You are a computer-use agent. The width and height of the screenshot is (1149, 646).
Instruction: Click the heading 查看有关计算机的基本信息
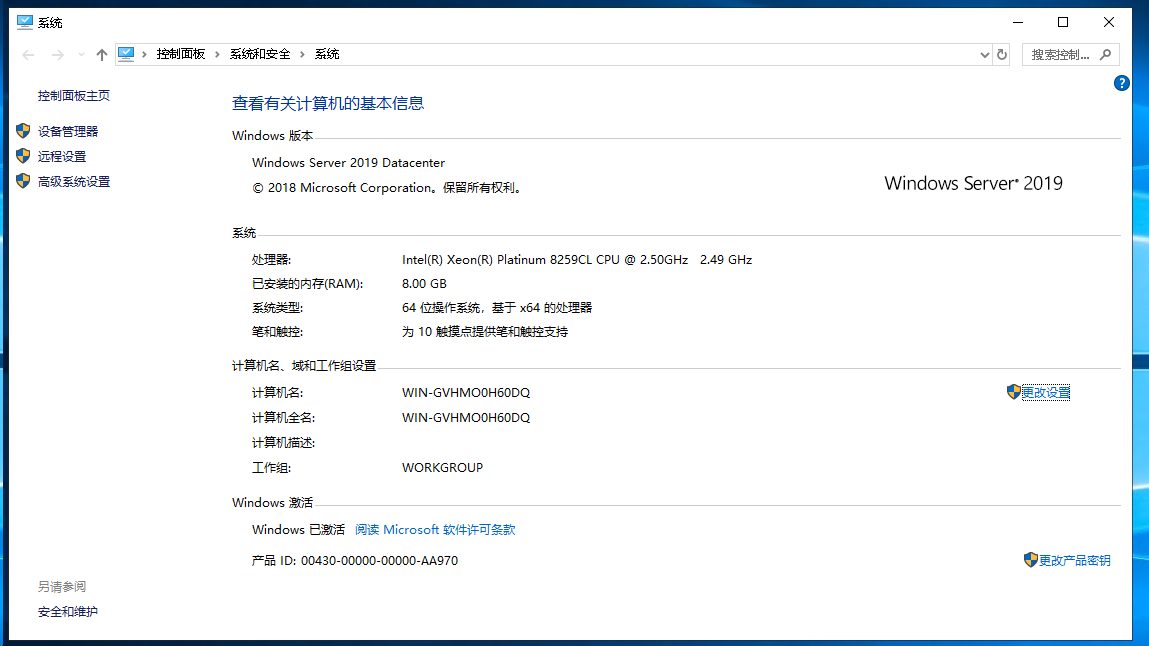(x=328, y=103)
